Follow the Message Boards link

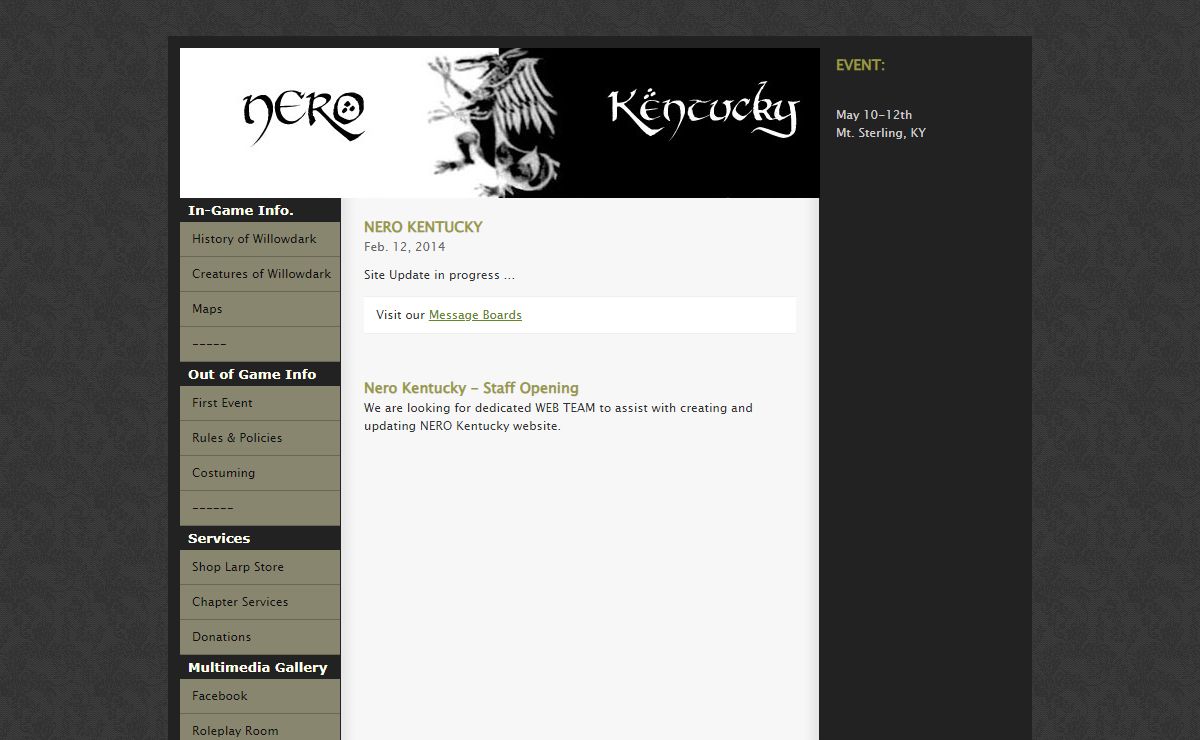point(475,315)
